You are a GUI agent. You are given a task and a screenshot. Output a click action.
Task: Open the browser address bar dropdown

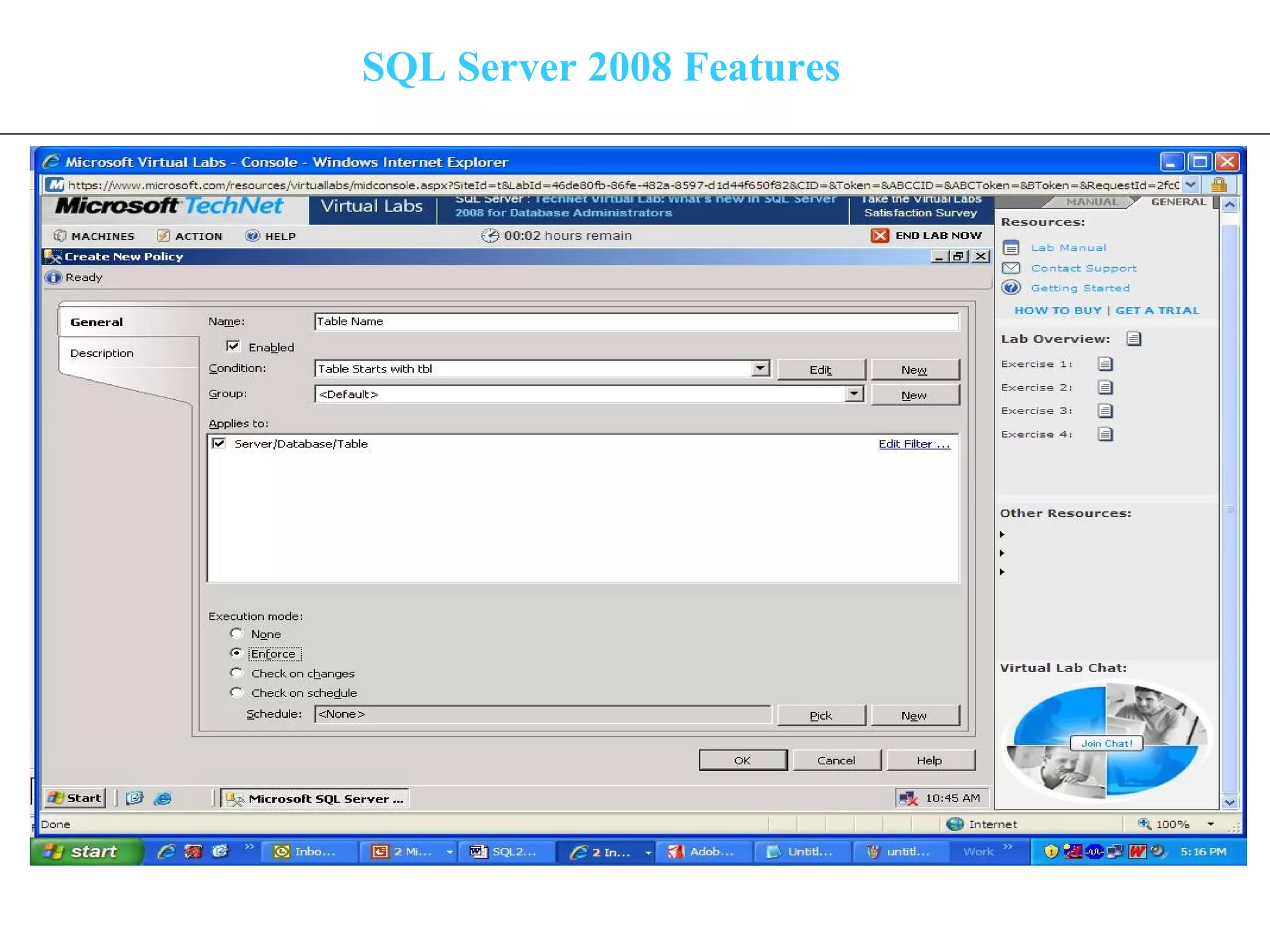tap(1190, 184)
